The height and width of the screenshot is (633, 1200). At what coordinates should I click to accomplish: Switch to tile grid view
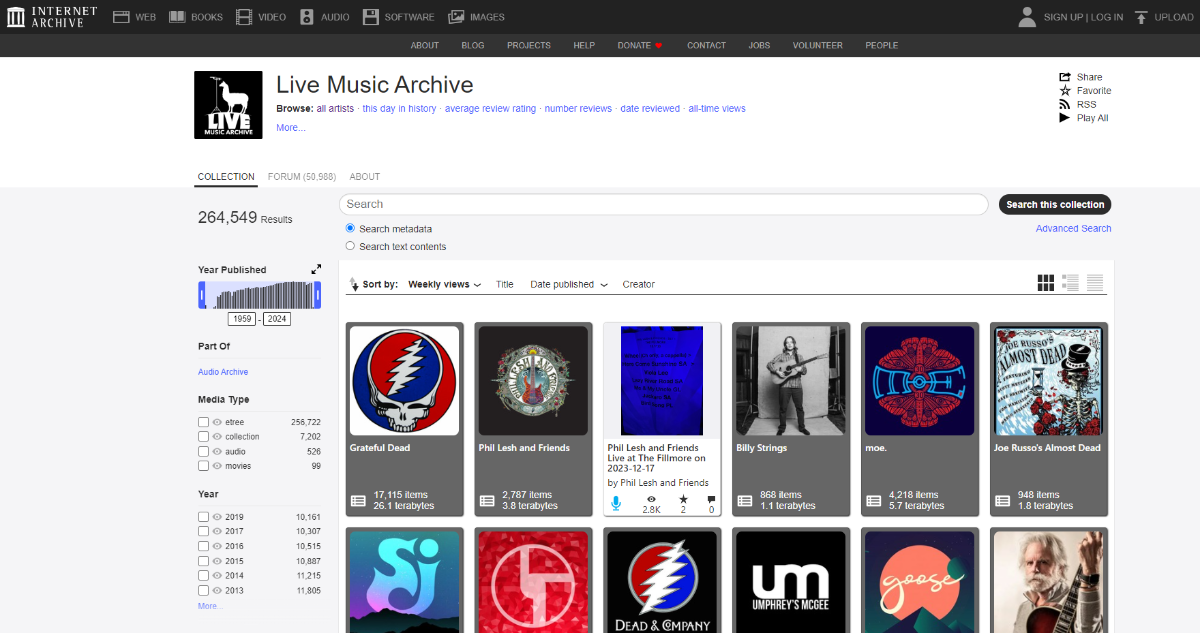pos(1046,283)
